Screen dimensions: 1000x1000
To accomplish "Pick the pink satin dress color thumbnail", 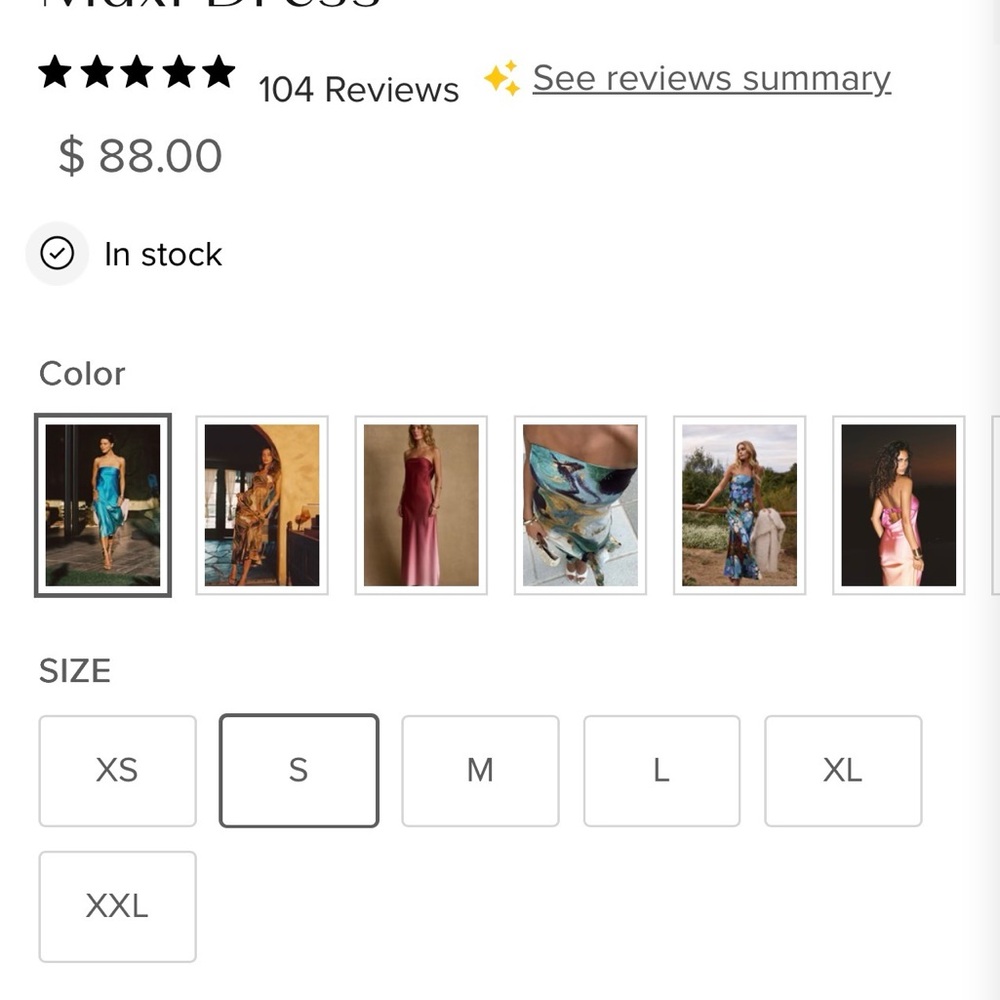I will coord(899,505).
